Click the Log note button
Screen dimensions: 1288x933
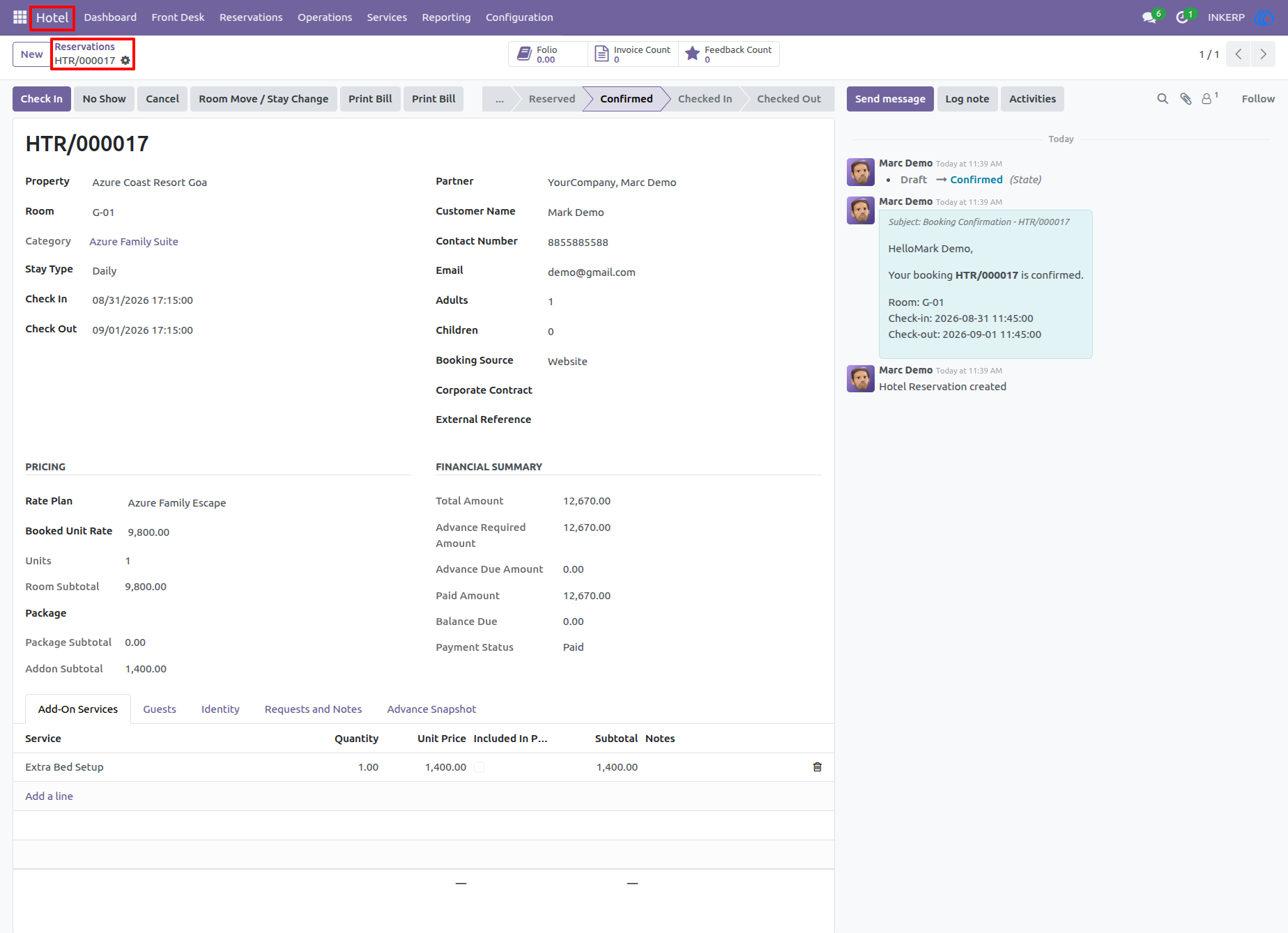coord(967,99)
